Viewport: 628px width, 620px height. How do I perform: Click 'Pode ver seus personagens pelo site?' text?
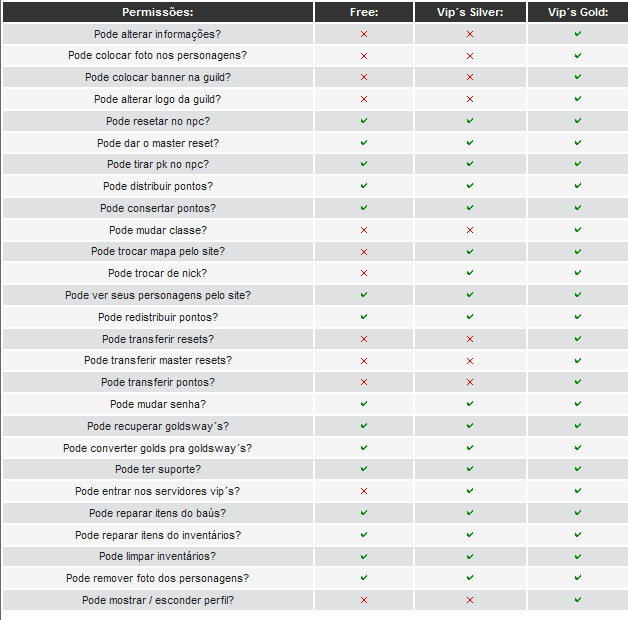coord(158,295)
